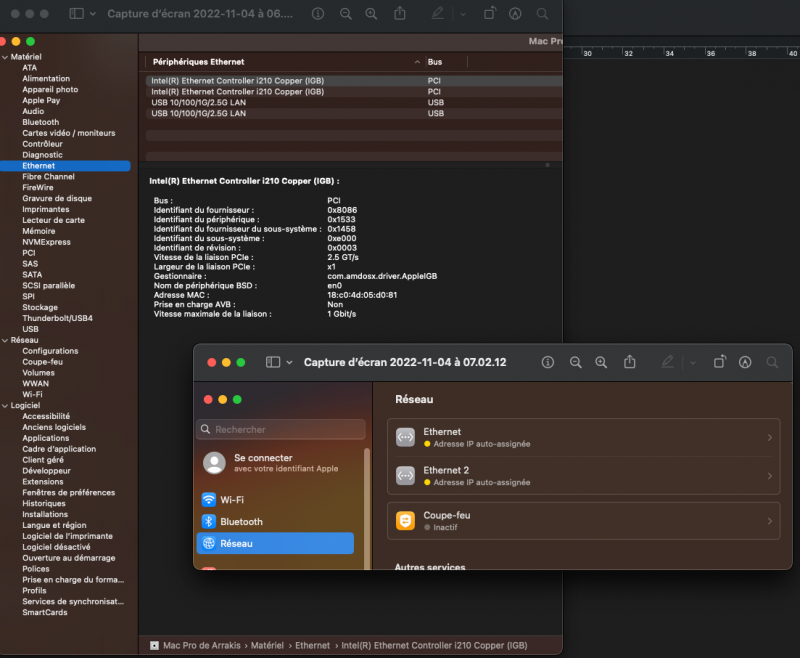The height and width of the screenshot is (658, 800).
Task: Click the Wi-Fi icon in the settings sidebar
Action: pyautogui.click(x=209, y=500)
